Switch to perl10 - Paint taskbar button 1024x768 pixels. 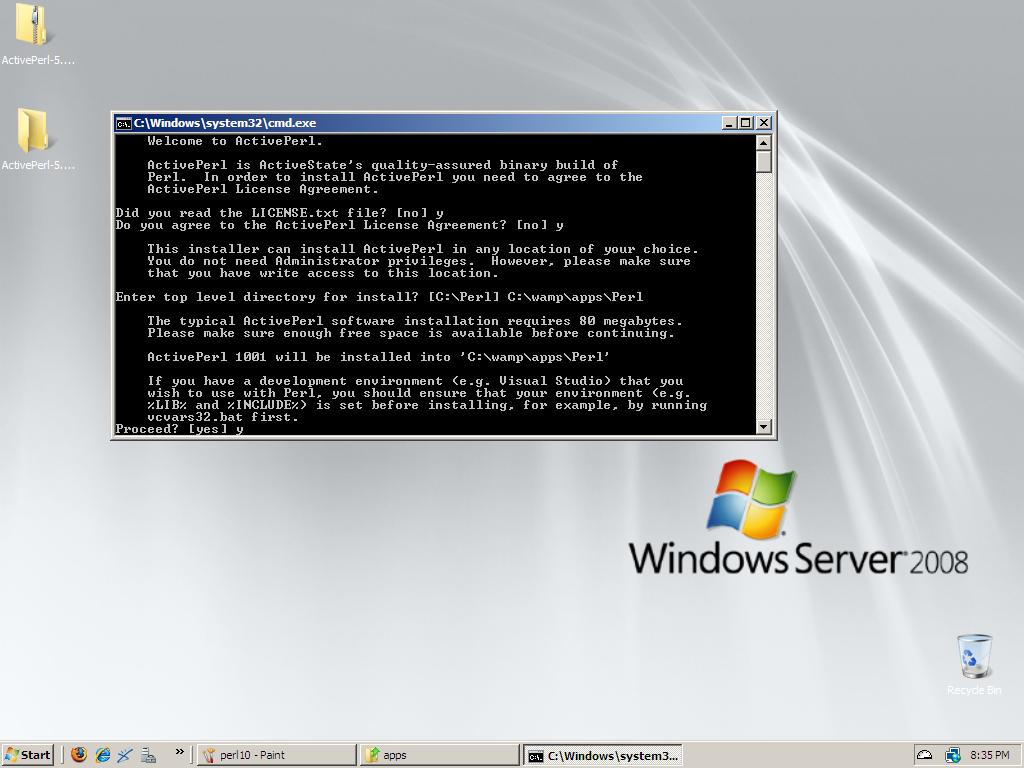(x=276, y=755)
